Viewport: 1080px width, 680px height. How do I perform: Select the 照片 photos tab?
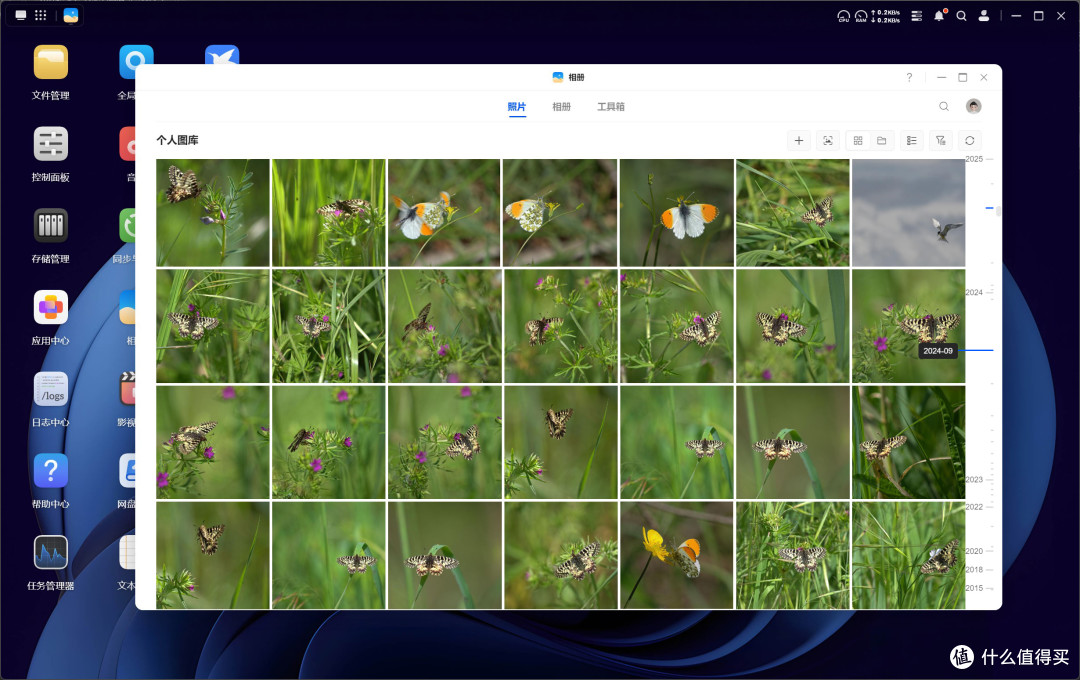(x=517, y=107)
